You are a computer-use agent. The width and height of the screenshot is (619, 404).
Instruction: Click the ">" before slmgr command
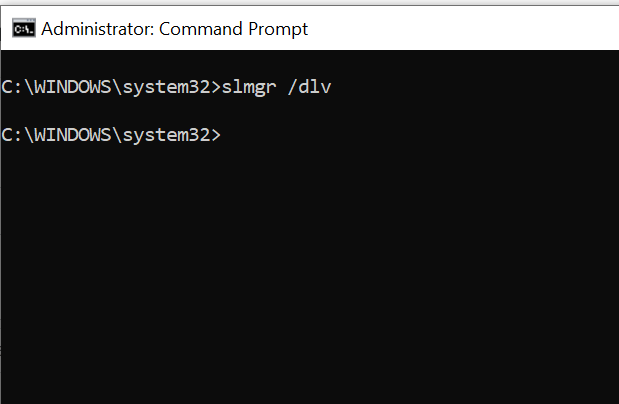215,86
